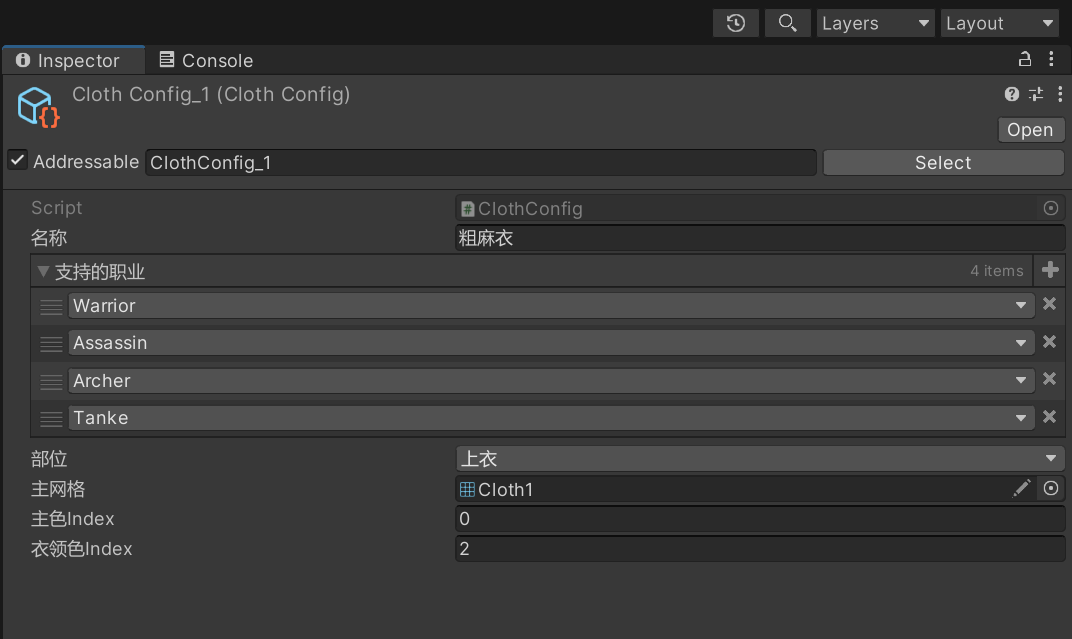The image size is (1072, 639).
Task: Open the Layout dropdown
Action: click(x=999, y=23)
